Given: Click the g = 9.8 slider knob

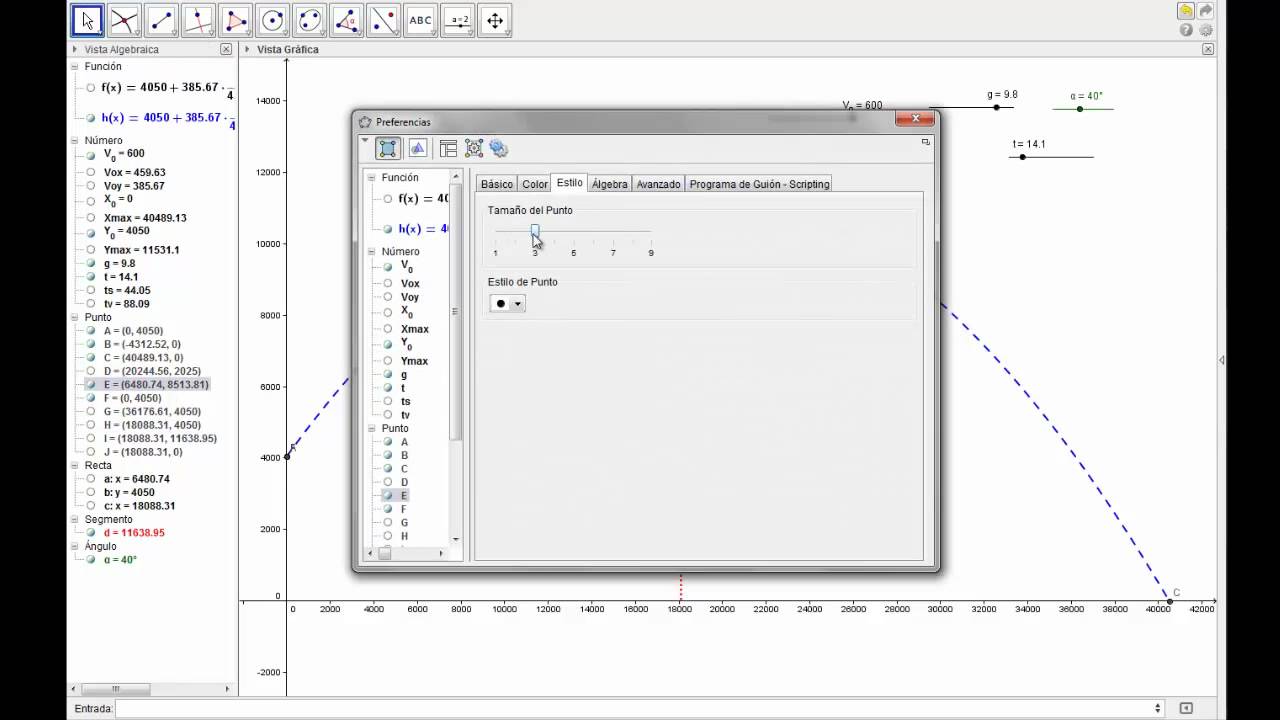Looking at the screenshot, I should coord(996,107).
